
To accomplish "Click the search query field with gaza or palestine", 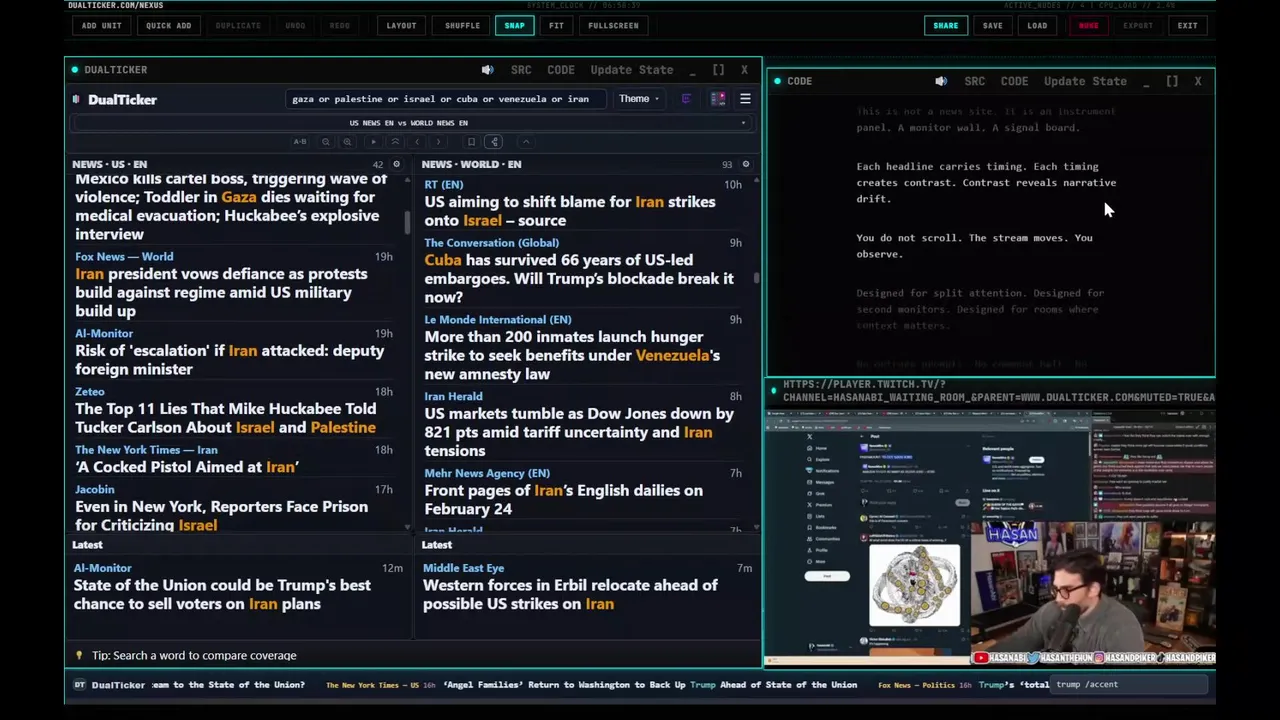I will [x=445, y=99].
